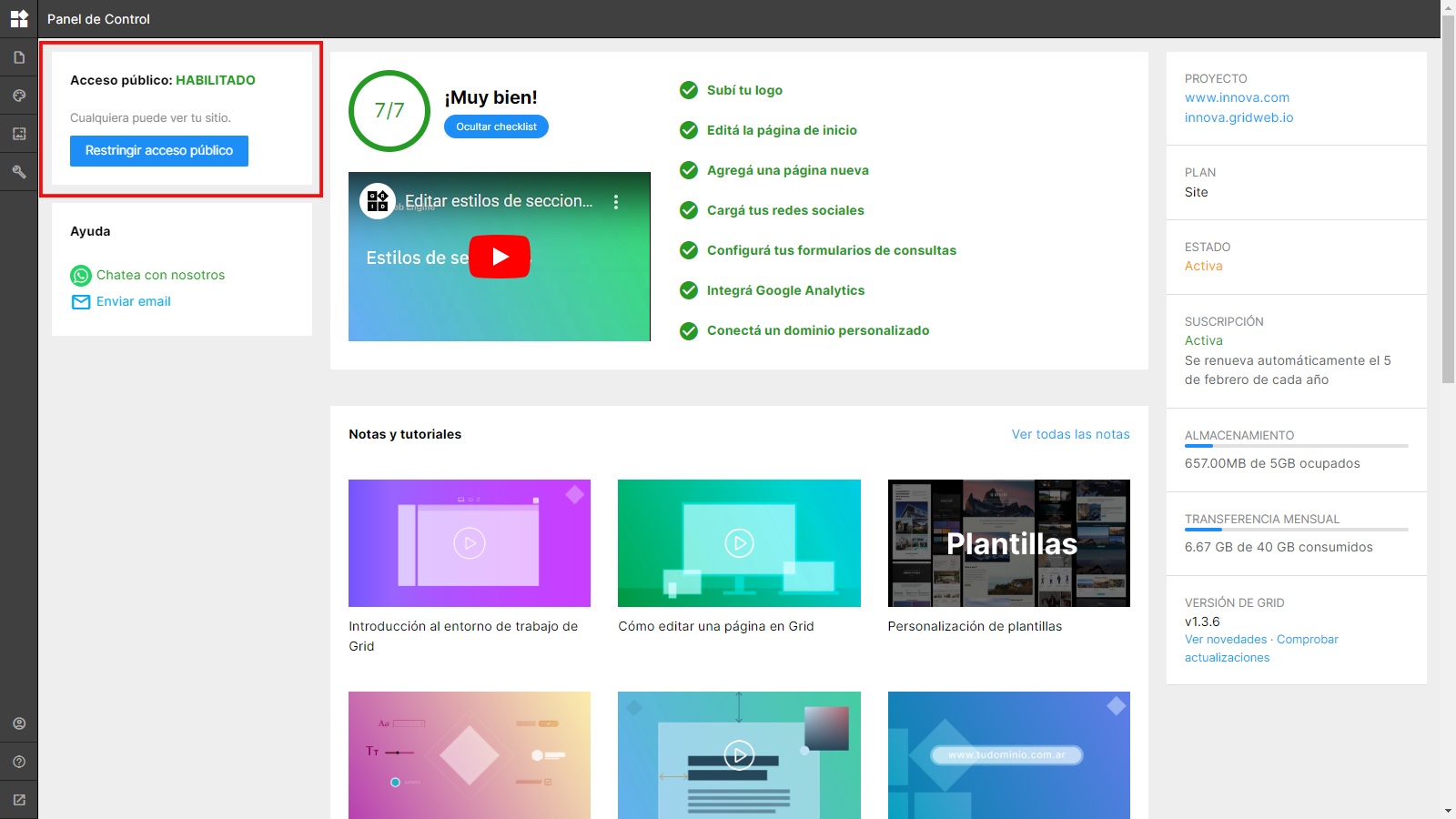Open the help question mark icon

19,762
